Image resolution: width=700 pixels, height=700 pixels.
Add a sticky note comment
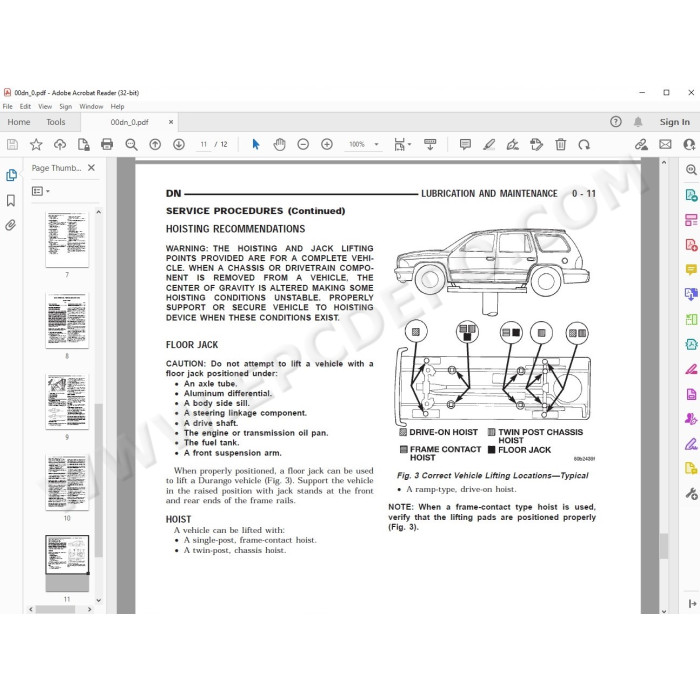(x=465, y=144)
